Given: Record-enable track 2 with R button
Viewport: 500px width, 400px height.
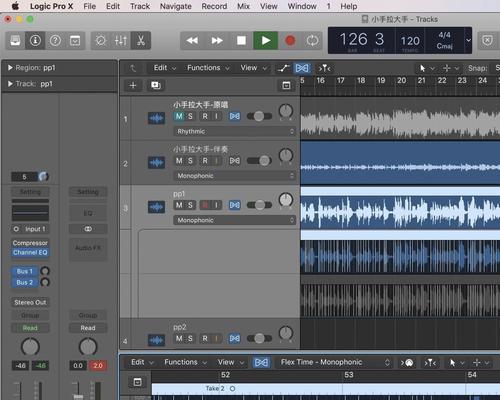Looking at the screenshot, I should click(205, 161).
